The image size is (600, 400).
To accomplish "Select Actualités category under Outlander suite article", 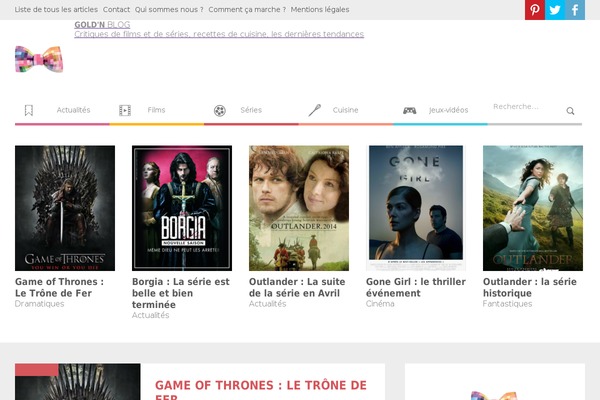I will click(267, 304).
